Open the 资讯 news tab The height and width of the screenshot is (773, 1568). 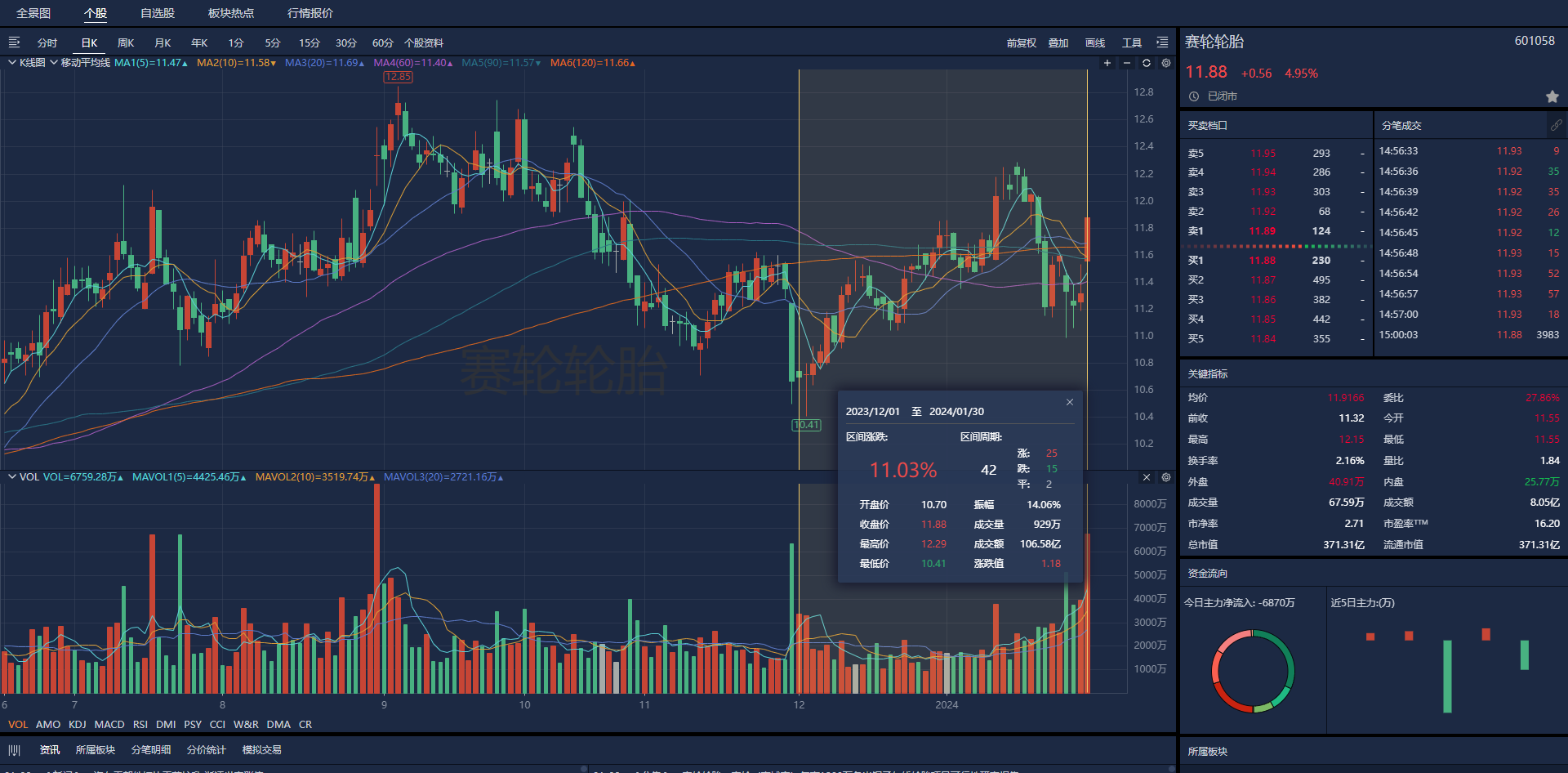50,750
